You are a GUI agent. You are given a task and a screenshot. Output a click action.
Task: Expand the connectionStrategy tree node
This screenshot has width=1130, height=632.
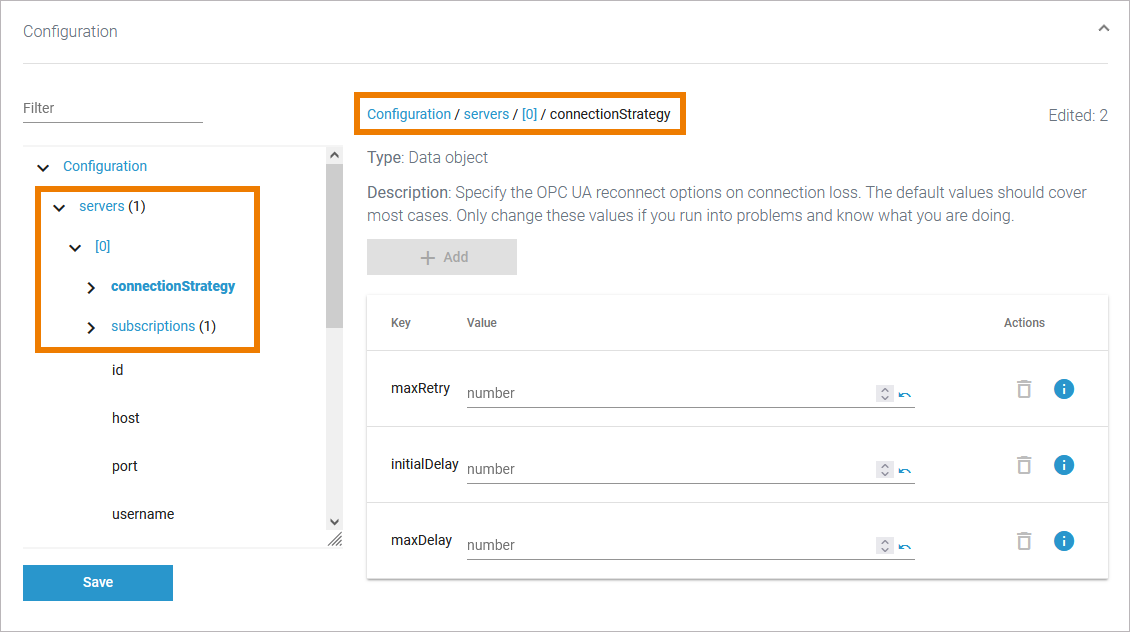[x=91, y=287]
